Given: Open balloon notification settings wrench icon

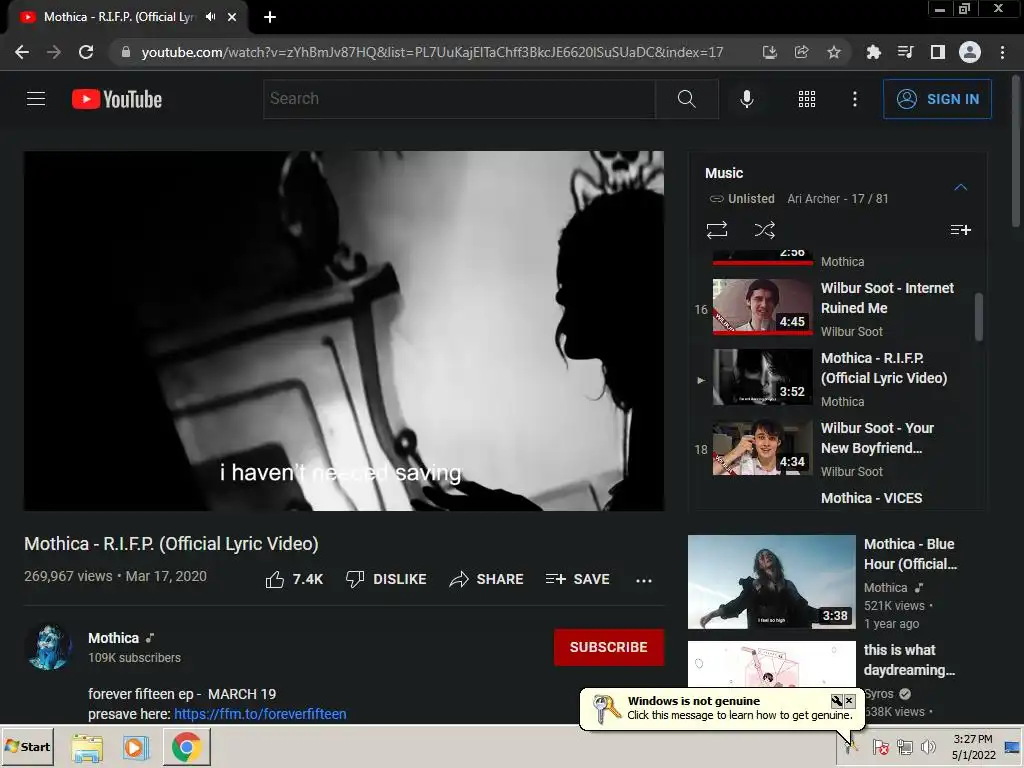Looking at the screenshot, I should (836, 701).
